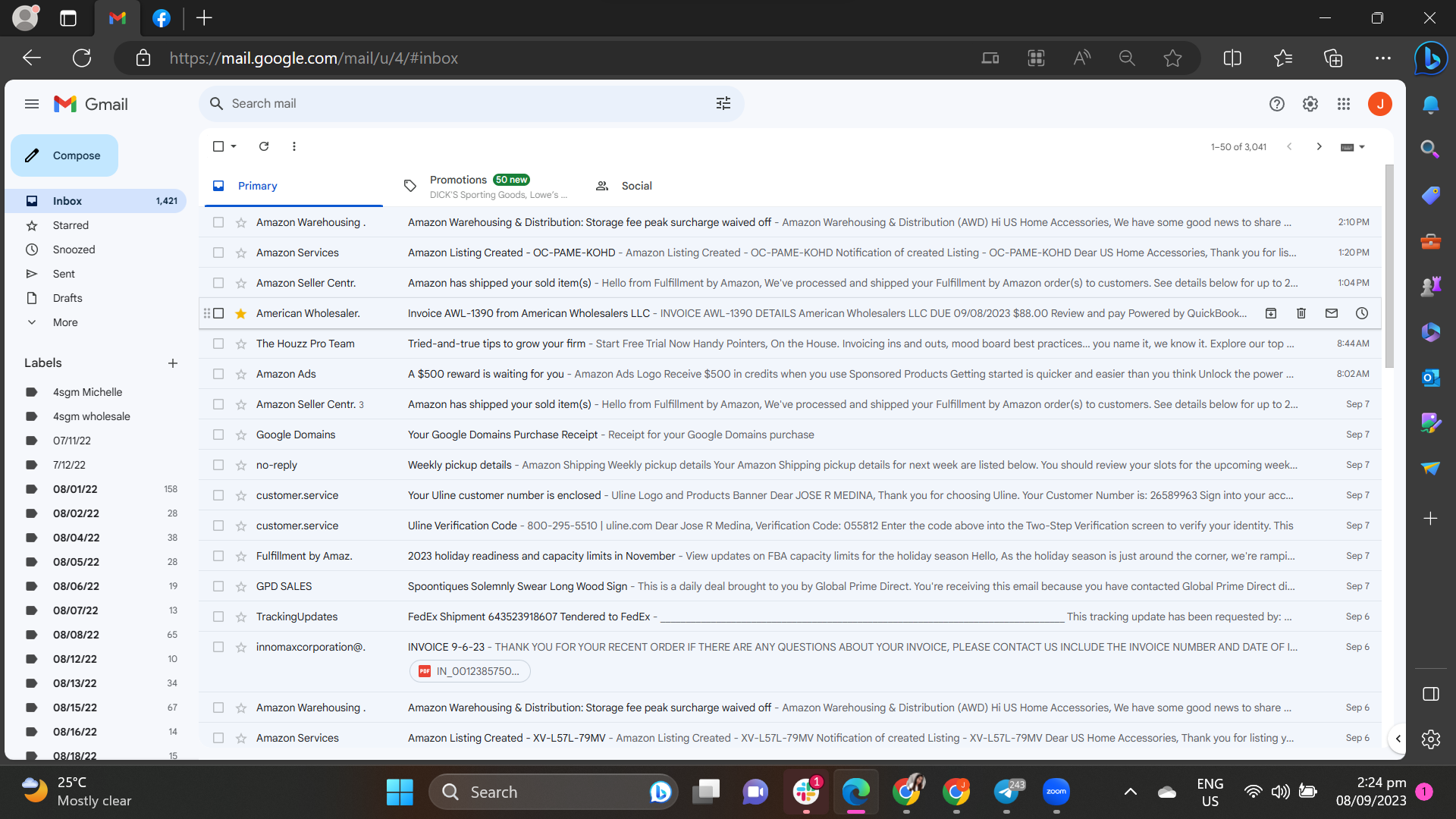Show search options filter icon

(x=723, y=104)
